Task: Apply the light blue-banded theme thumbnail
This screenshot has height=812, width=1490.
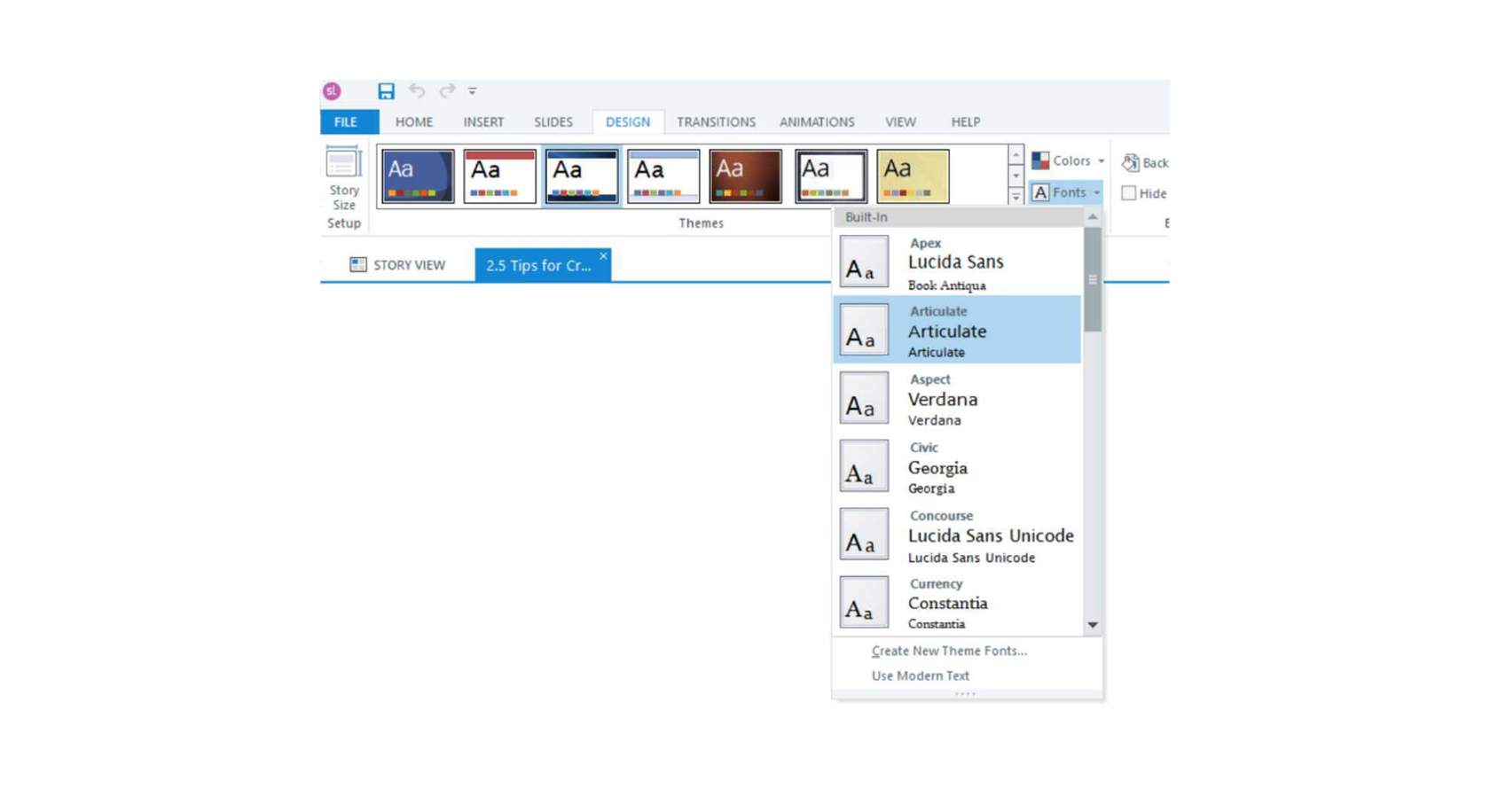Action: pyautogui.click(x=663, y=176)
